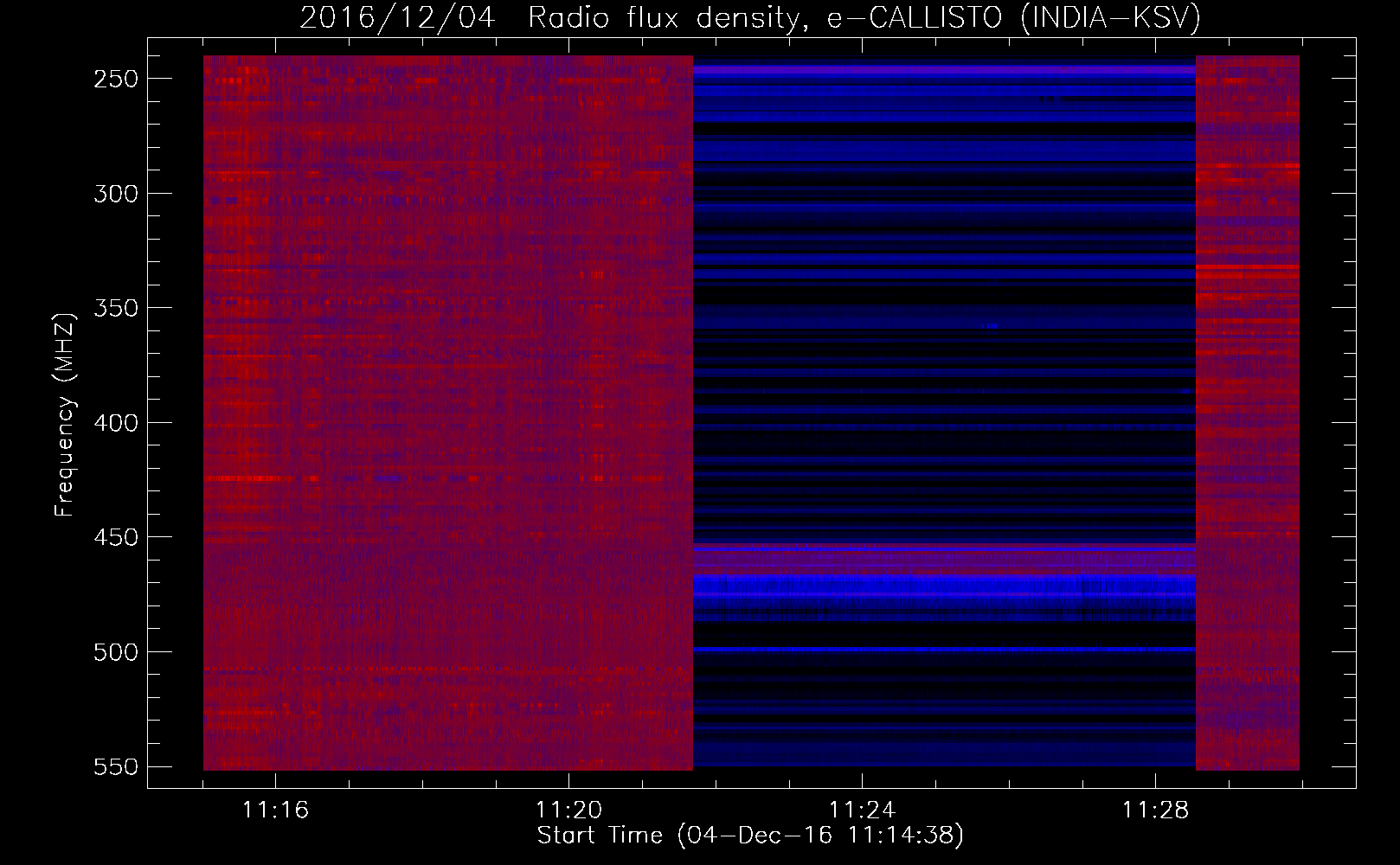Click the 300 frequency tick label
Viewport: 1400px width, 865px height.
tap(116, 194)
